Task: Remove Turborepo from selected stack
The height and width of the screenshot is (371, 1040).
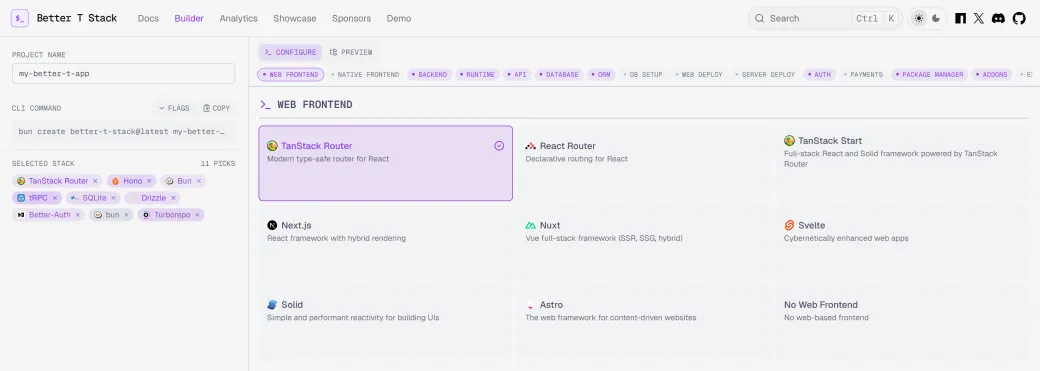Action: (x=197, y=215)
